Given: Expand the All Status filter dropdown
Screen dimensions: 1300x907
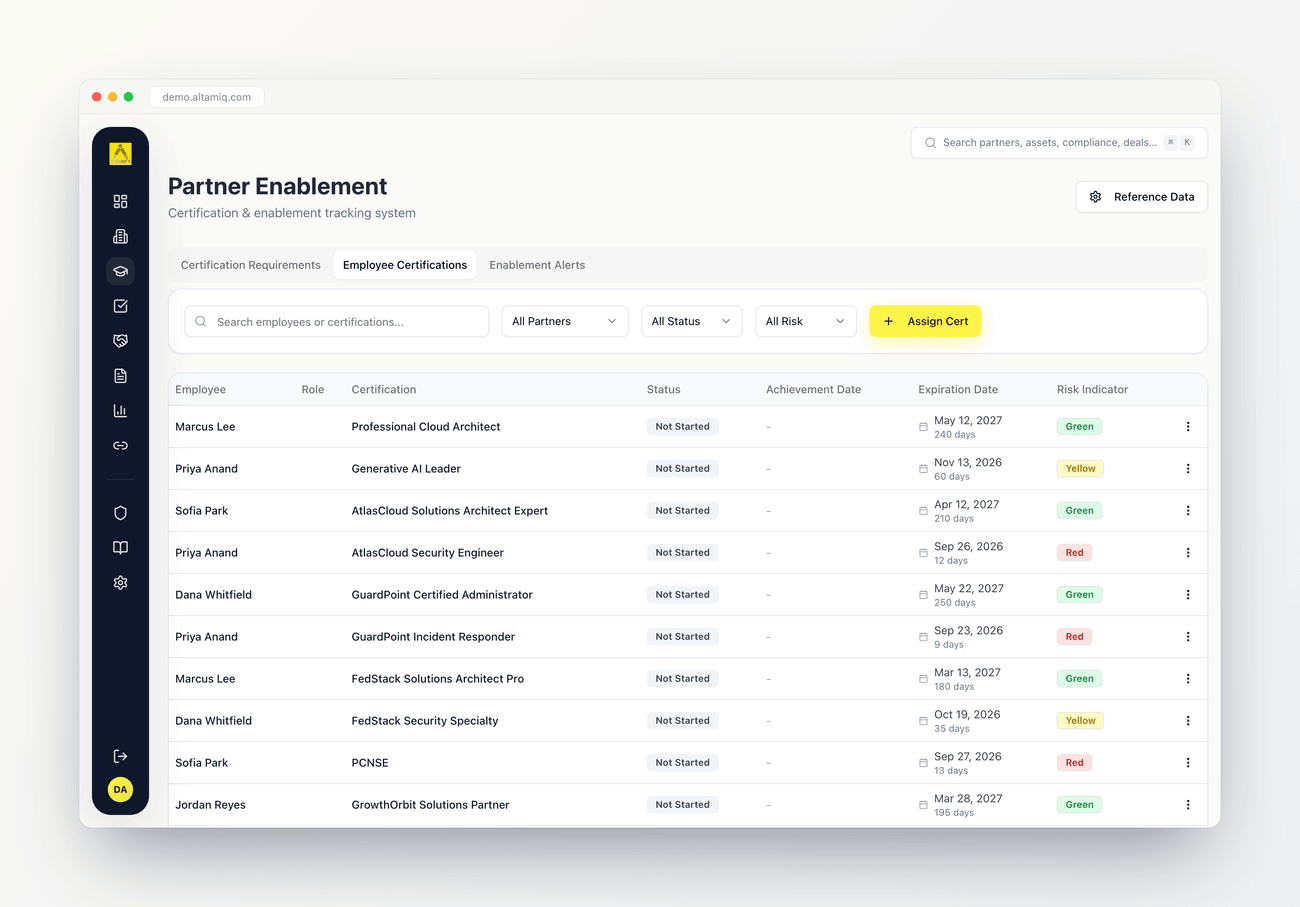Looking at the screenshot, I should pyautogui.click(x=691, y=321).
